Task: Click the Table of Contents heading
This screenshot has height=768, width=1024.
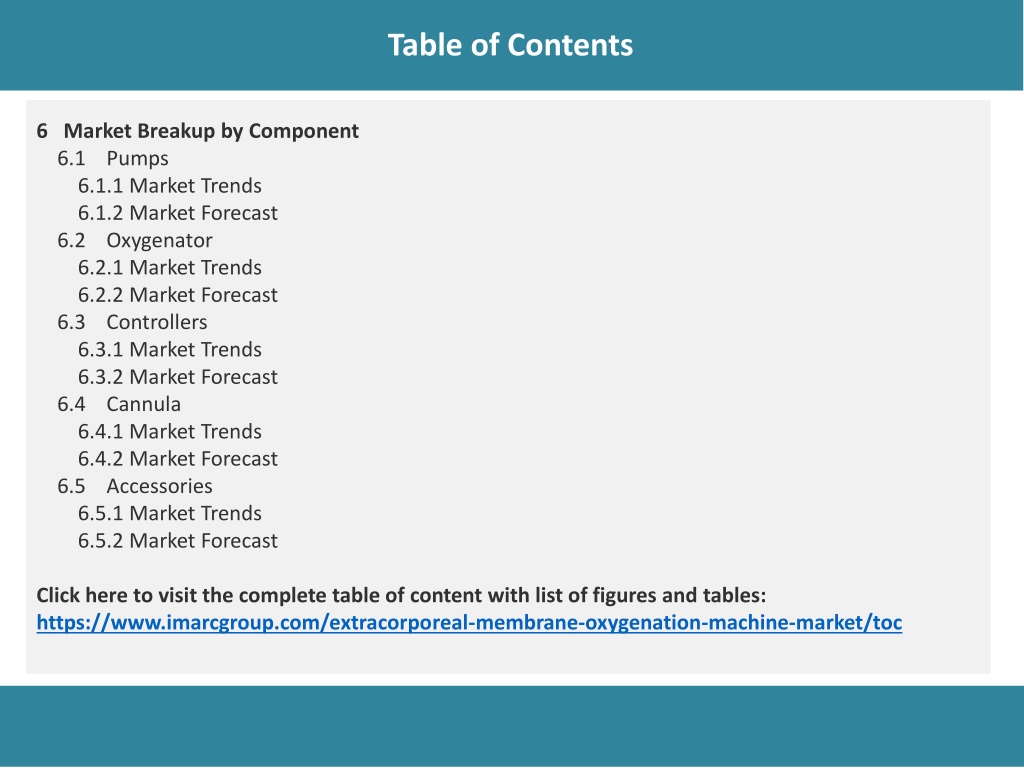Action: point(510,45)
